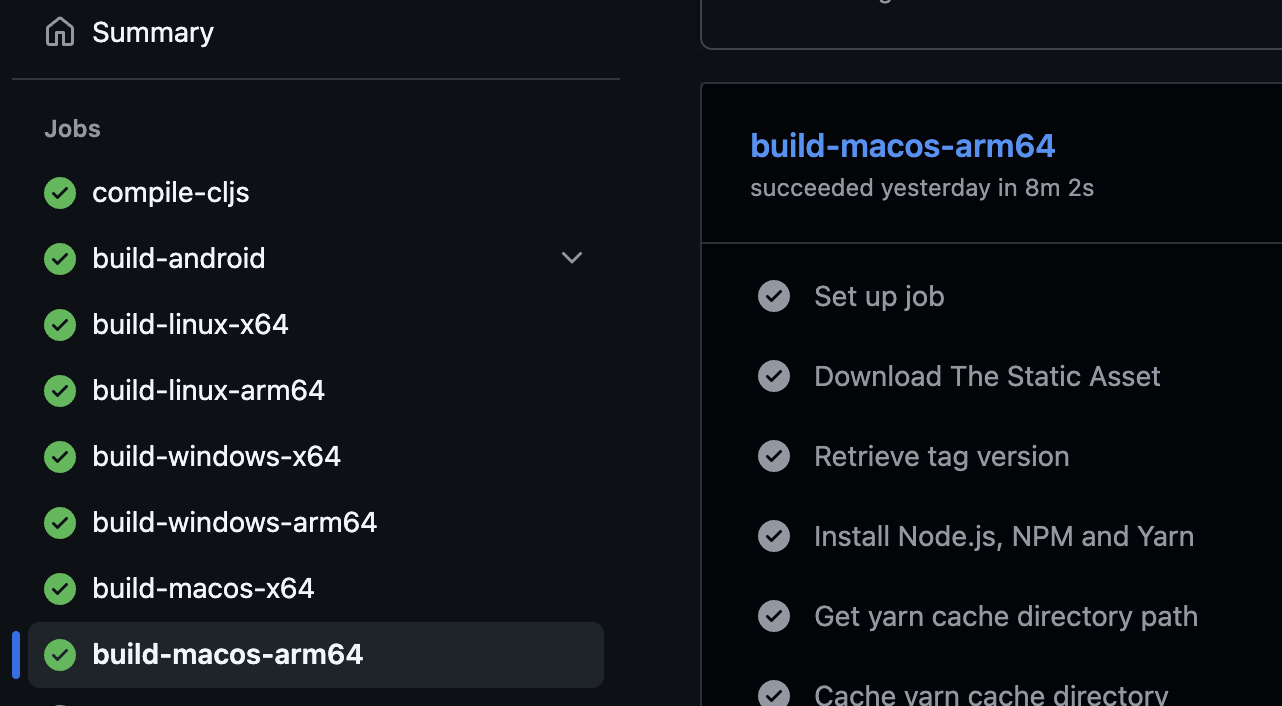The width and height of the screenshot is (1282, 706).
Task: Go to the build-macos-x64 job
Action: 203,588
